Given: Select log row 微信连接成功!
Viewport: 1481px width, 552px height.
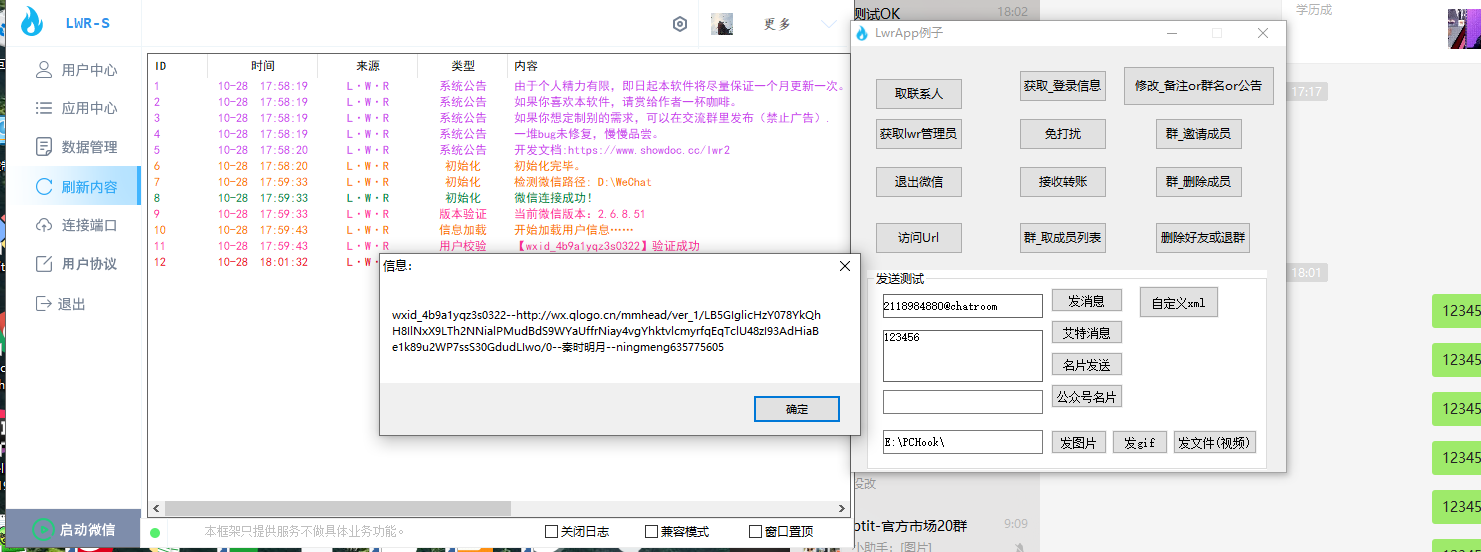Looking at the screenshot, I should click(x=498, y=198).
